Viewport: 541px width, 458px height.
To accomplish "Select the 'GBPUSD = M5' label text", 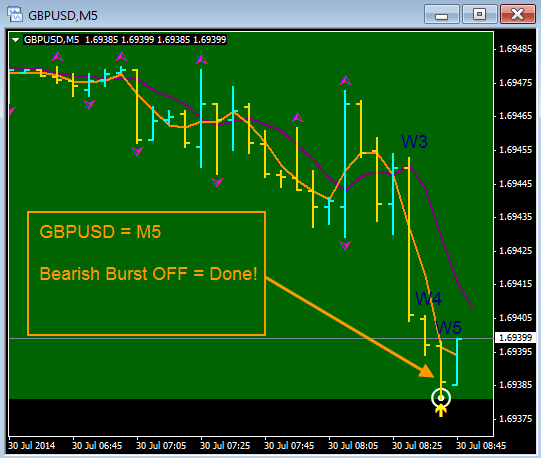I will (x=100, y=232).
